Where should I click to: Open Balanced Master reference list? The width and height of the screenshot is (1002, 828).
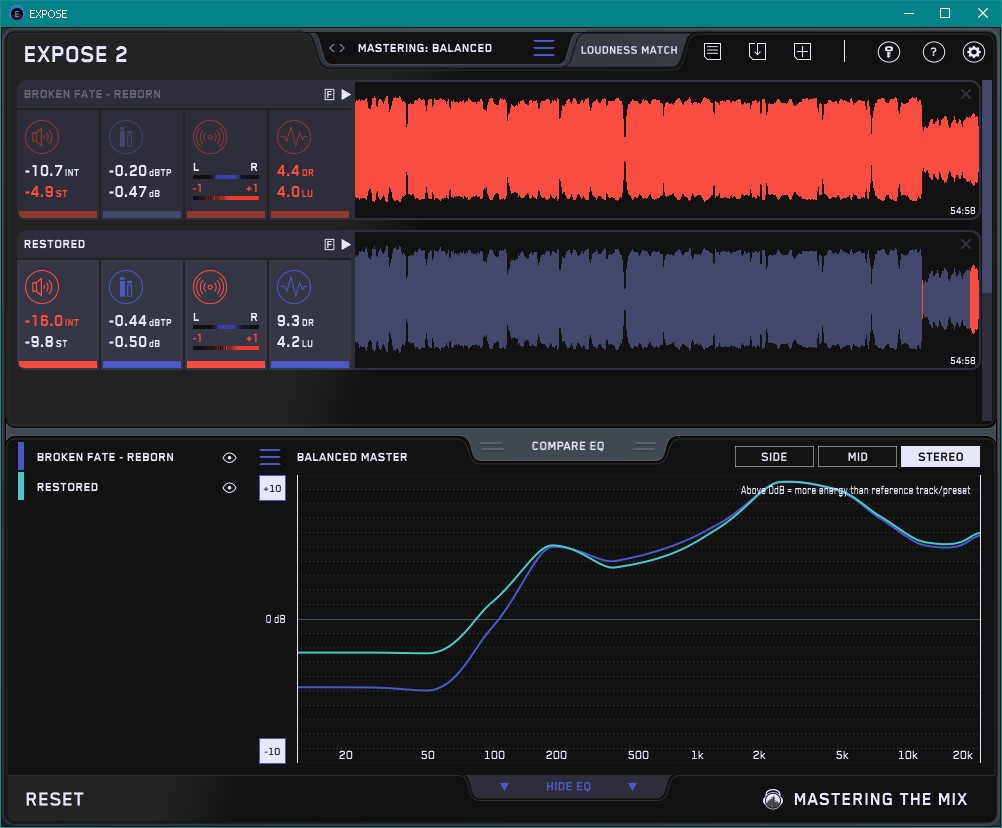[x=270, y=457]
